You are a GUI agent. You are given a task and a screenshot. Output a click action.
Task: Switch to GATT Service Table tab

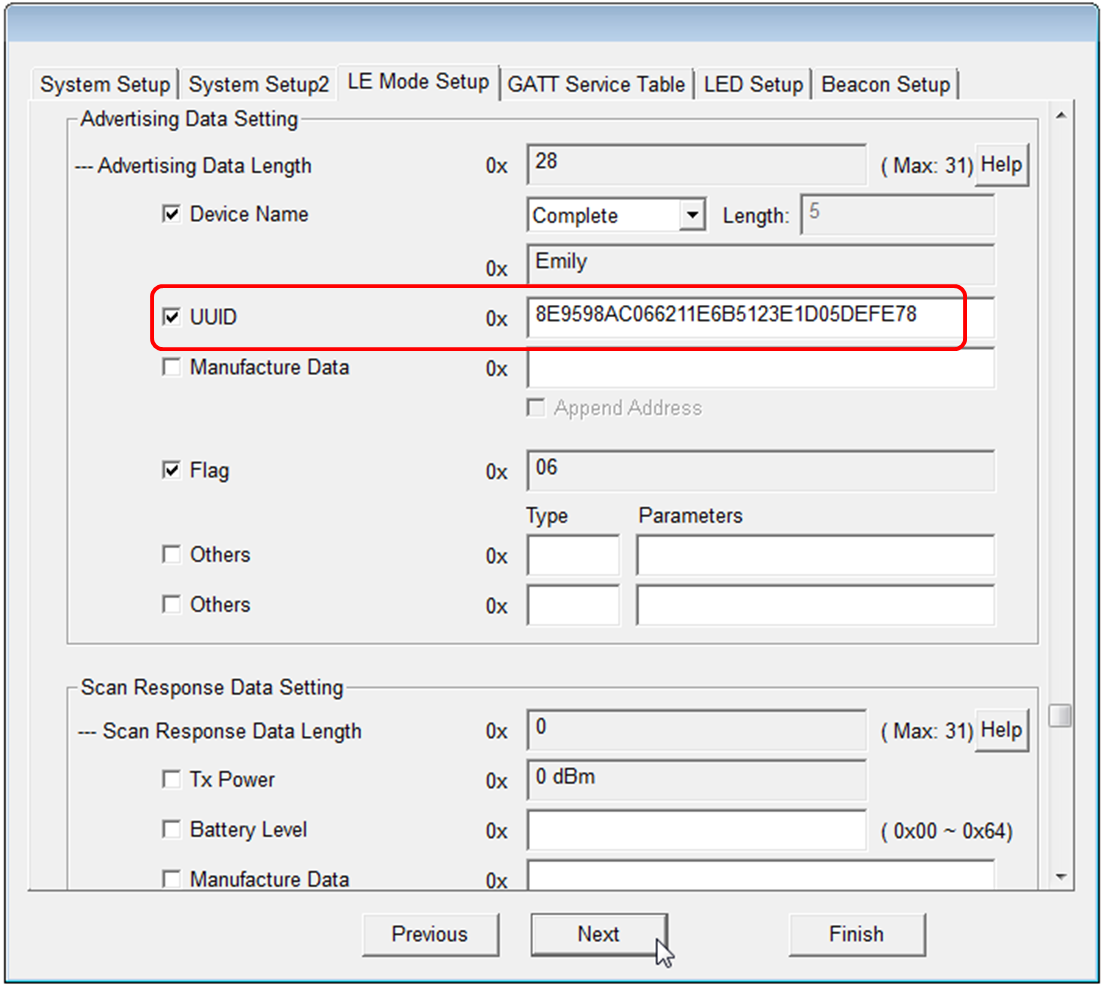tap(596, 85)
